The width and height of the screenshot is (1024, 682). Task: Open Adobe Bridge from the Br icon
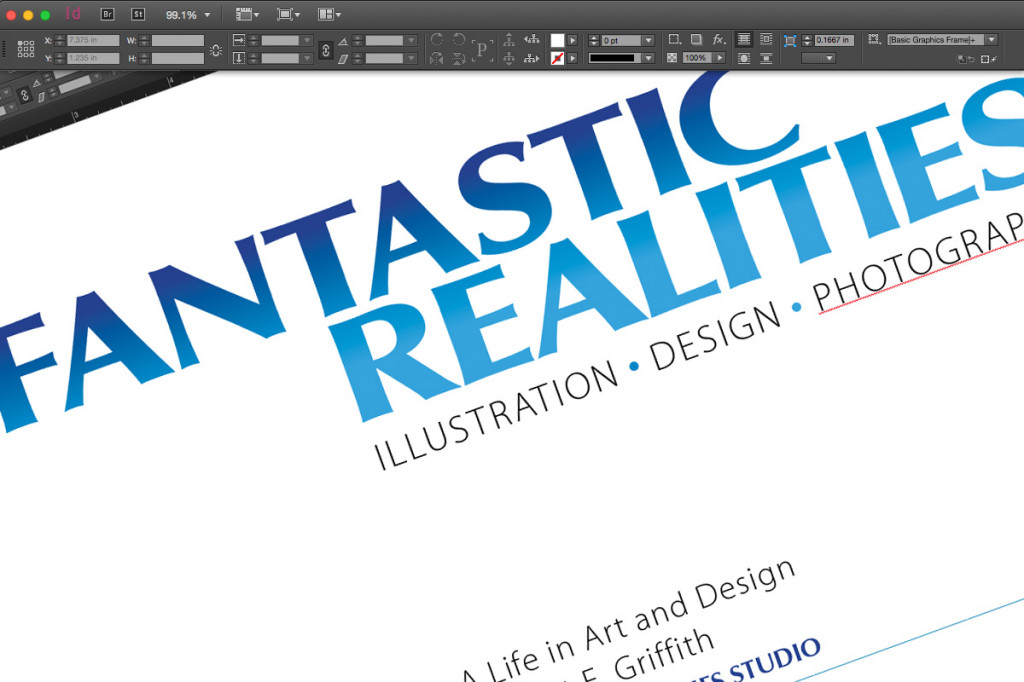coord(108,15)
